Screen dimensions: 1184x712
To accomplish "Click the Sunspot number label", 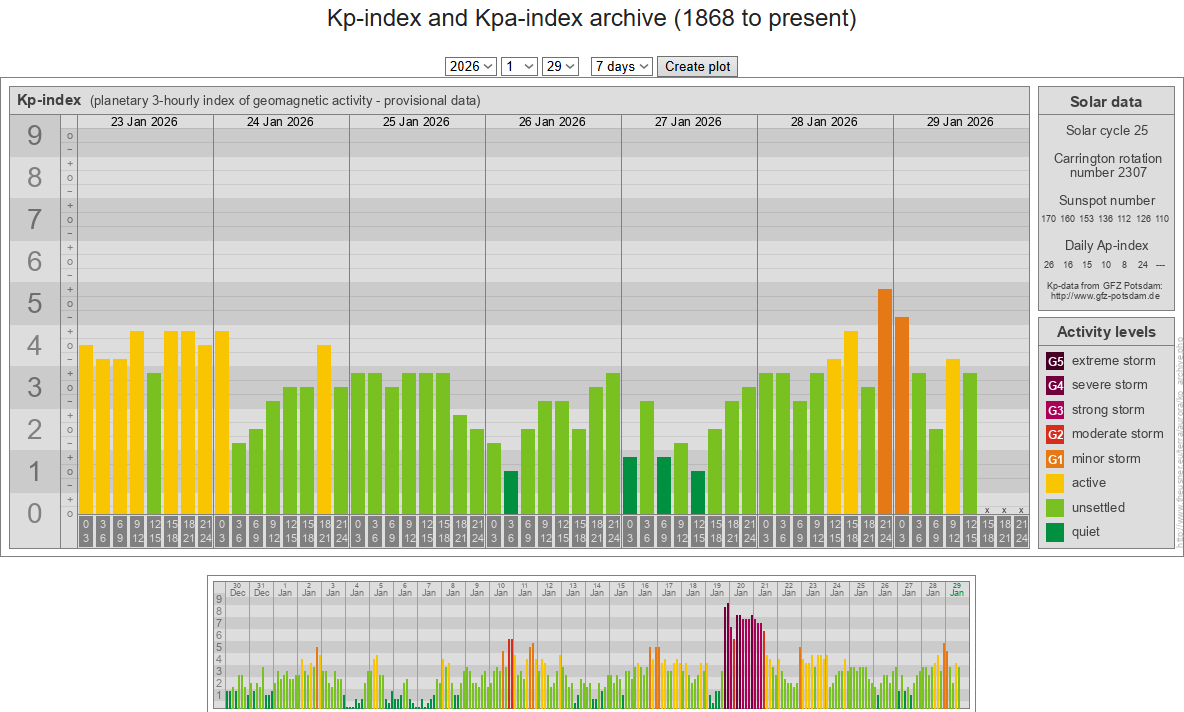I will [1106, 201].
